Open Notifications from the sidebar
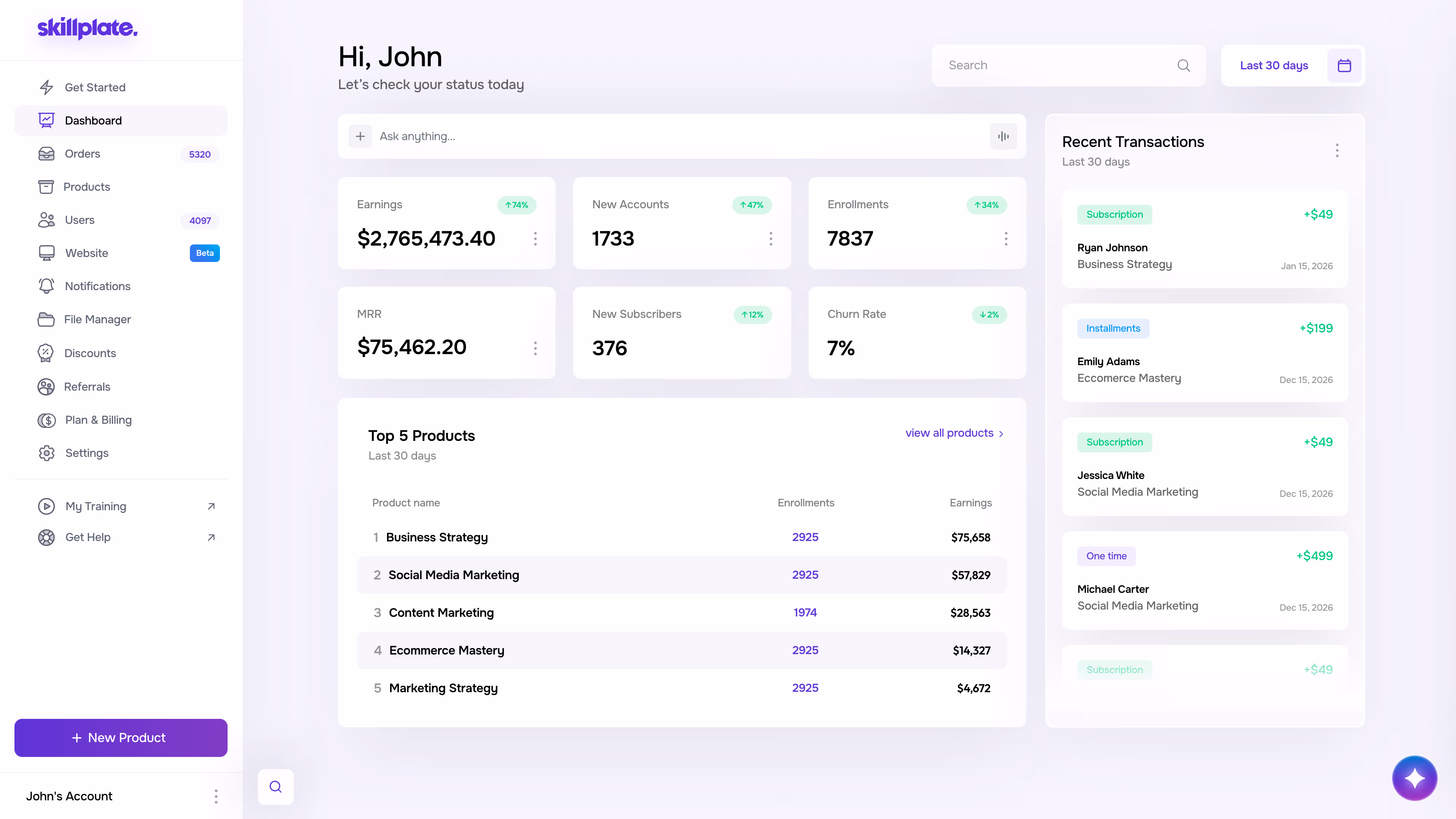Screen dimensions: 1456x819 97,286
